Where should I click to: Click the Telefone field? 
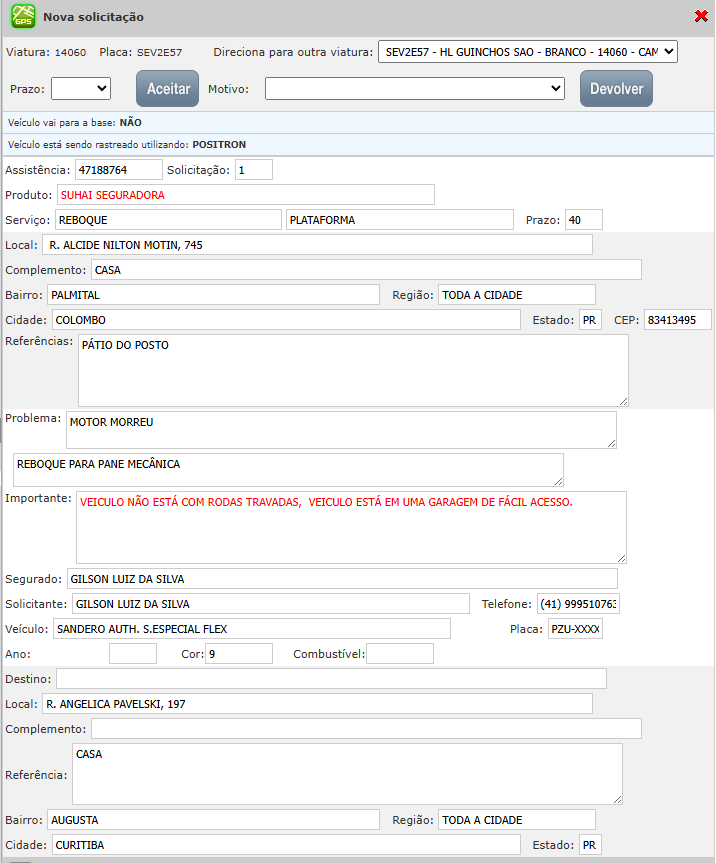[578, 604]
